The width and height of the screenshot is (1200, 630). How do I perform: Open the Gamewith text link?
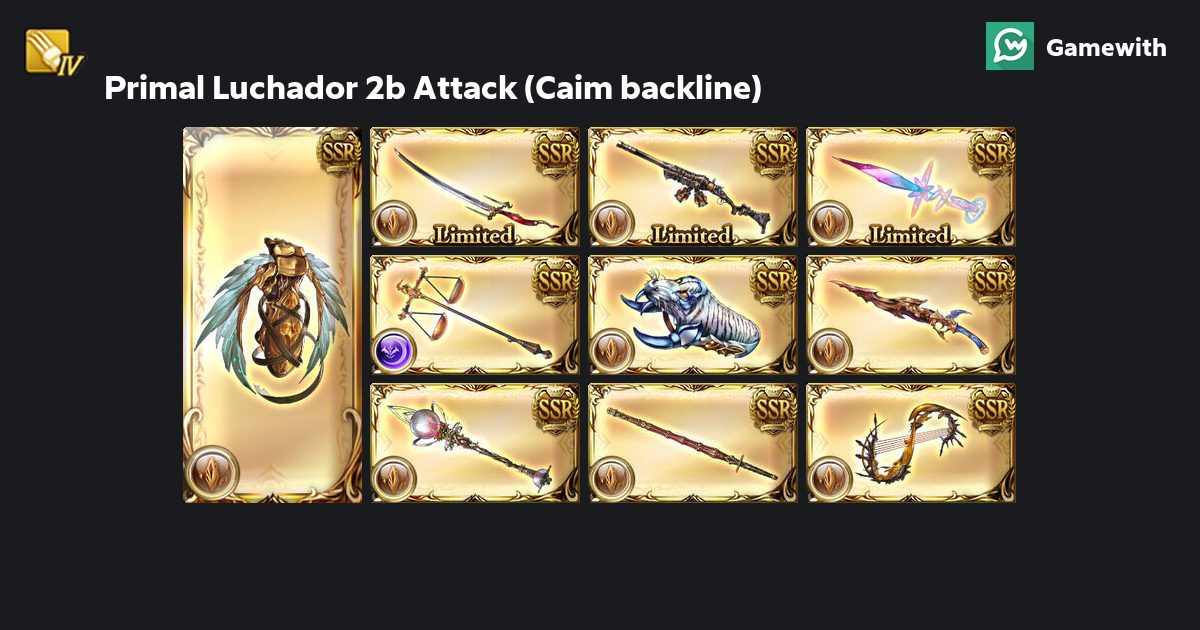coord(1106,47)
